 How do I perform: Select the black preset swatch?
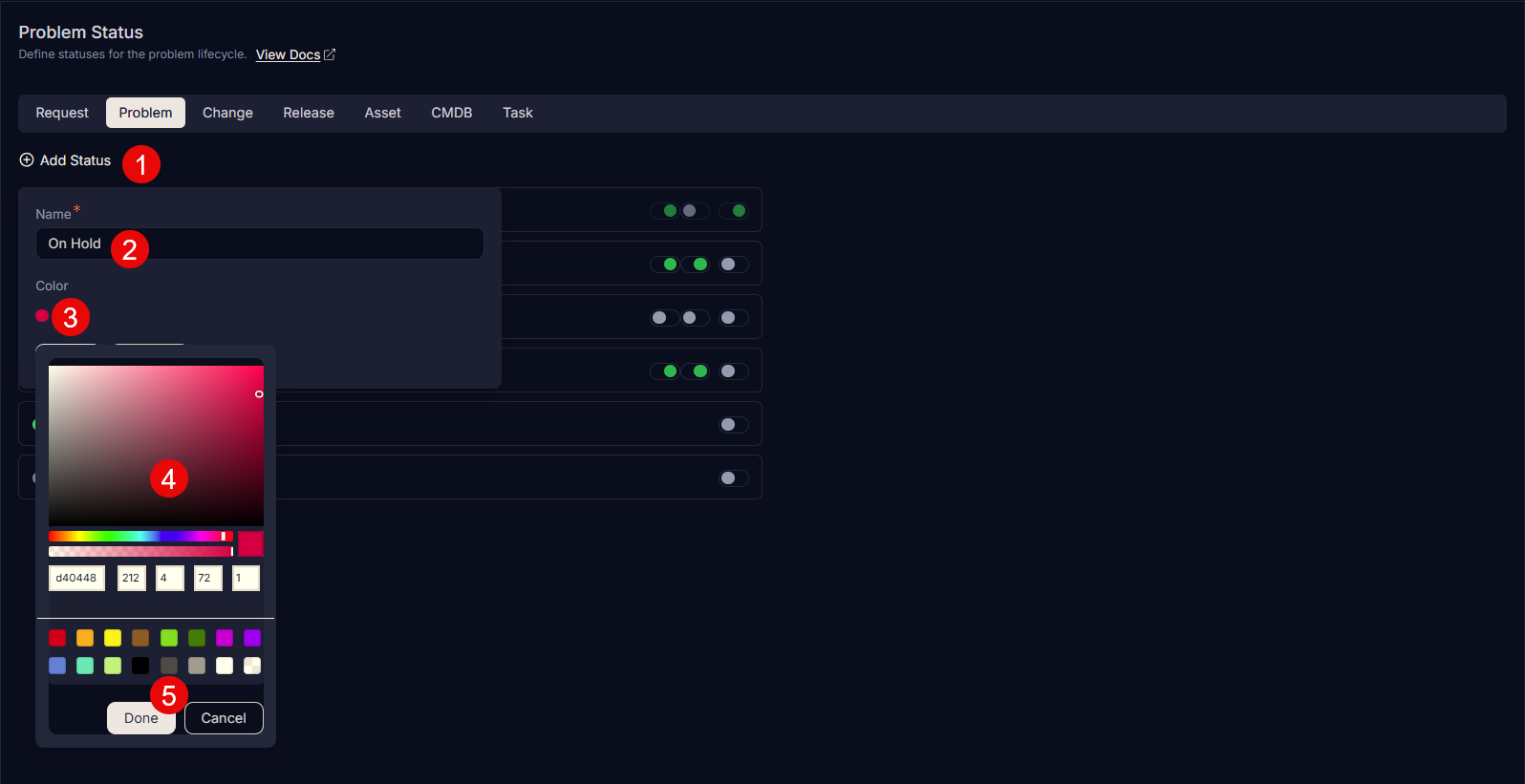pyautogui.click(x=140, y=666)
